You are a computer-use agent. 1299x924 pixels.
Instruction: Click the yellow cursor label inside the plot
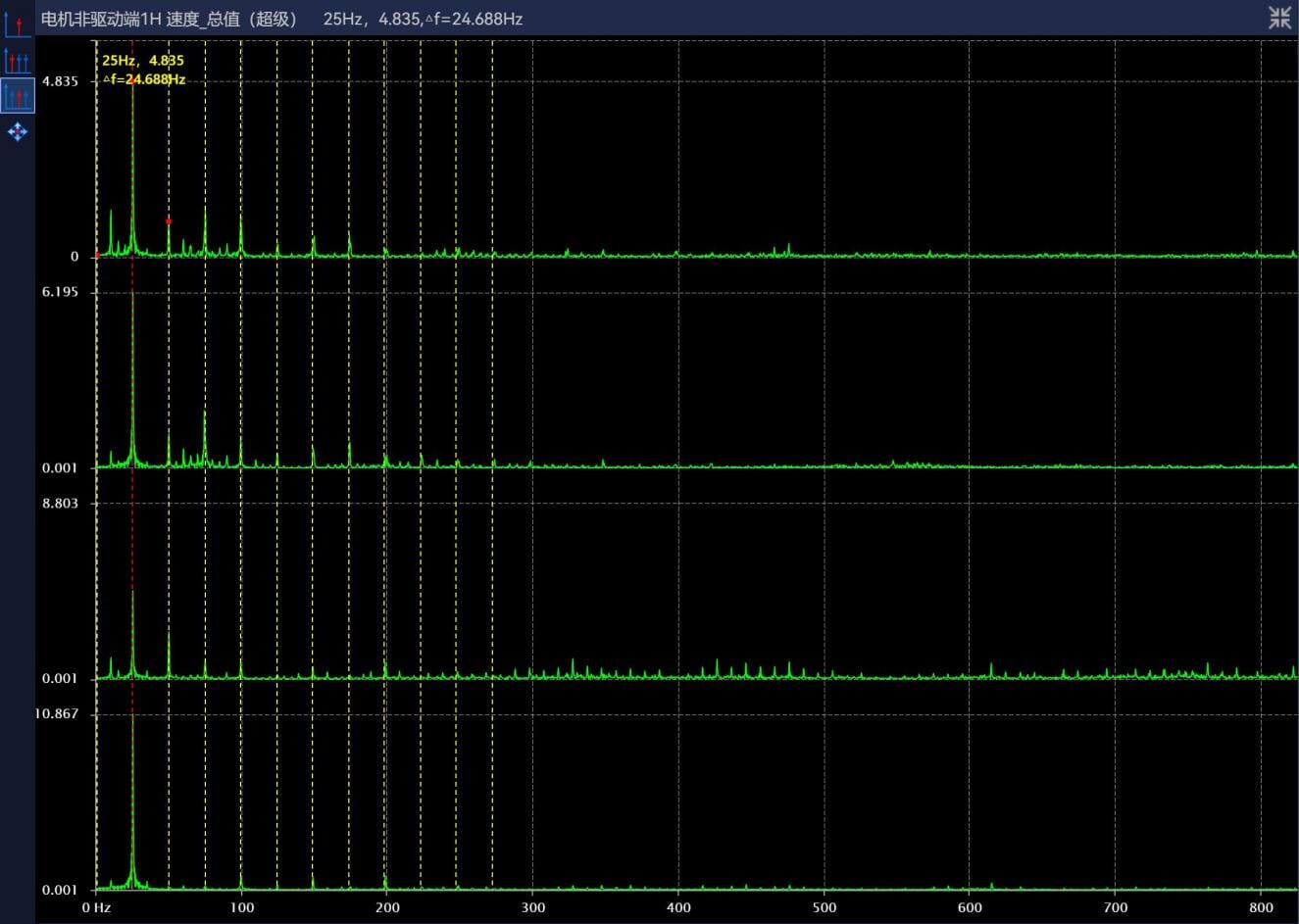pyautogui.click(x=143, y=70)
